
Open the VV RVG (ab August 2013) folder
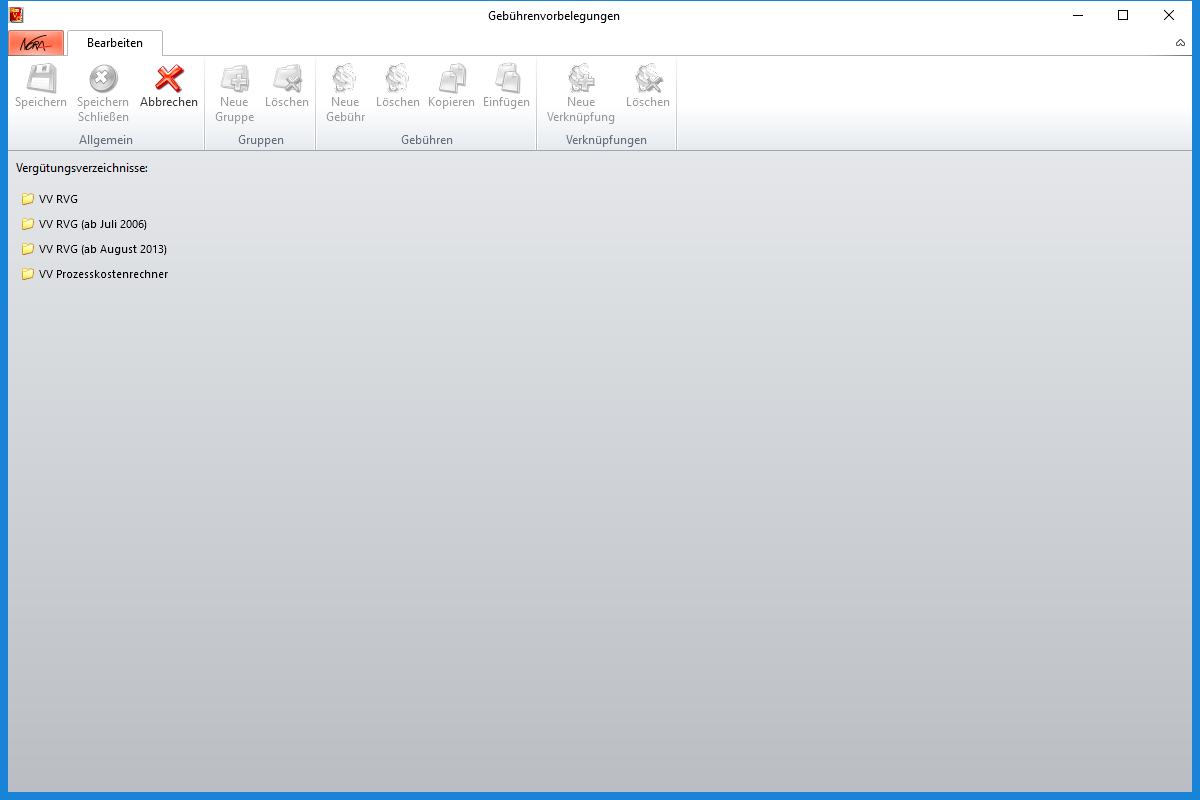[102, 249]
